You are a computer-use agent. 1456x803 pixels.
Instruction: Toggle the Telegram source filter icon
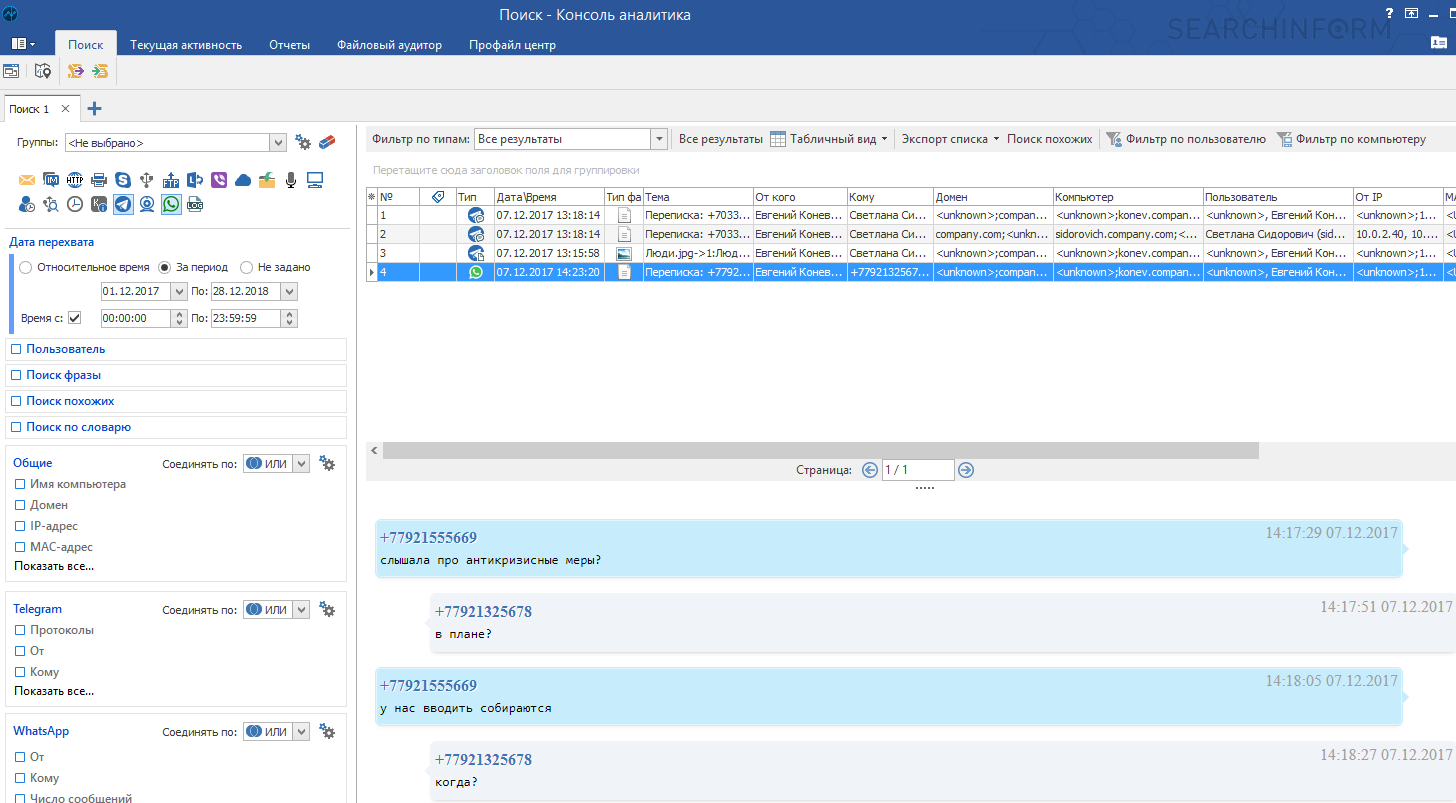click(123, 204)
